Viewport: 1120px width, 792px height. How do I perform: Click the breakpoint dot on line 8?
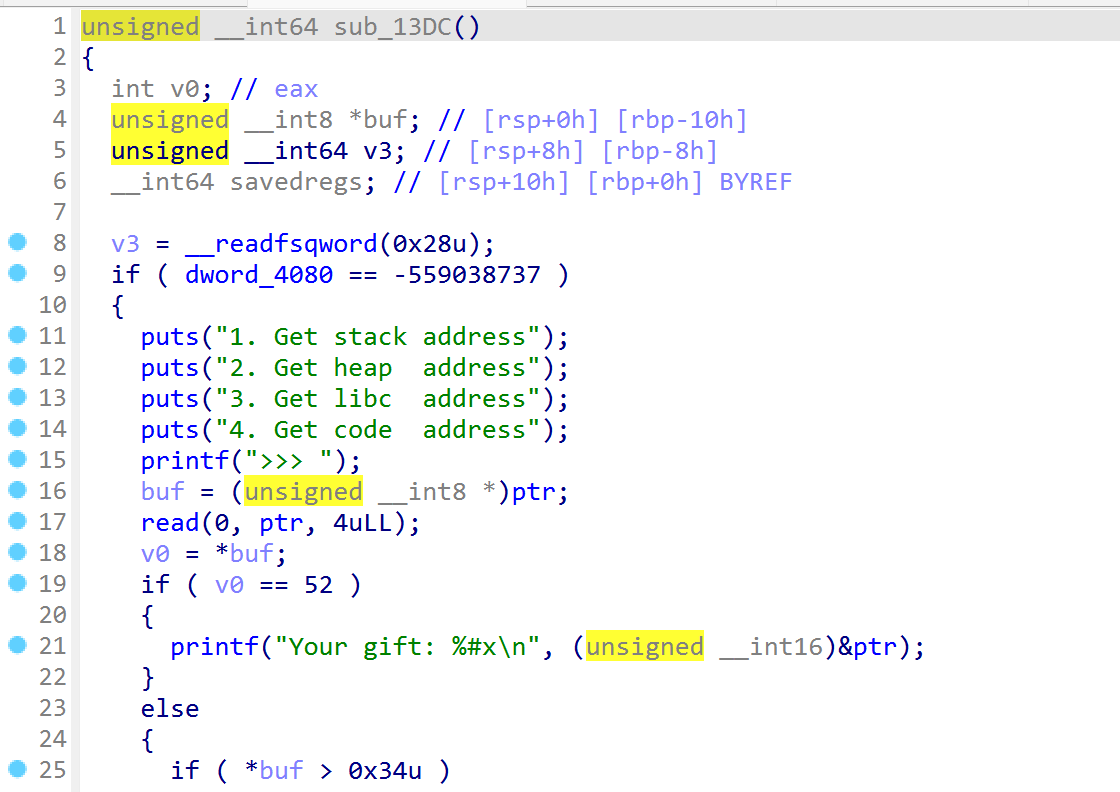(17, 242)
